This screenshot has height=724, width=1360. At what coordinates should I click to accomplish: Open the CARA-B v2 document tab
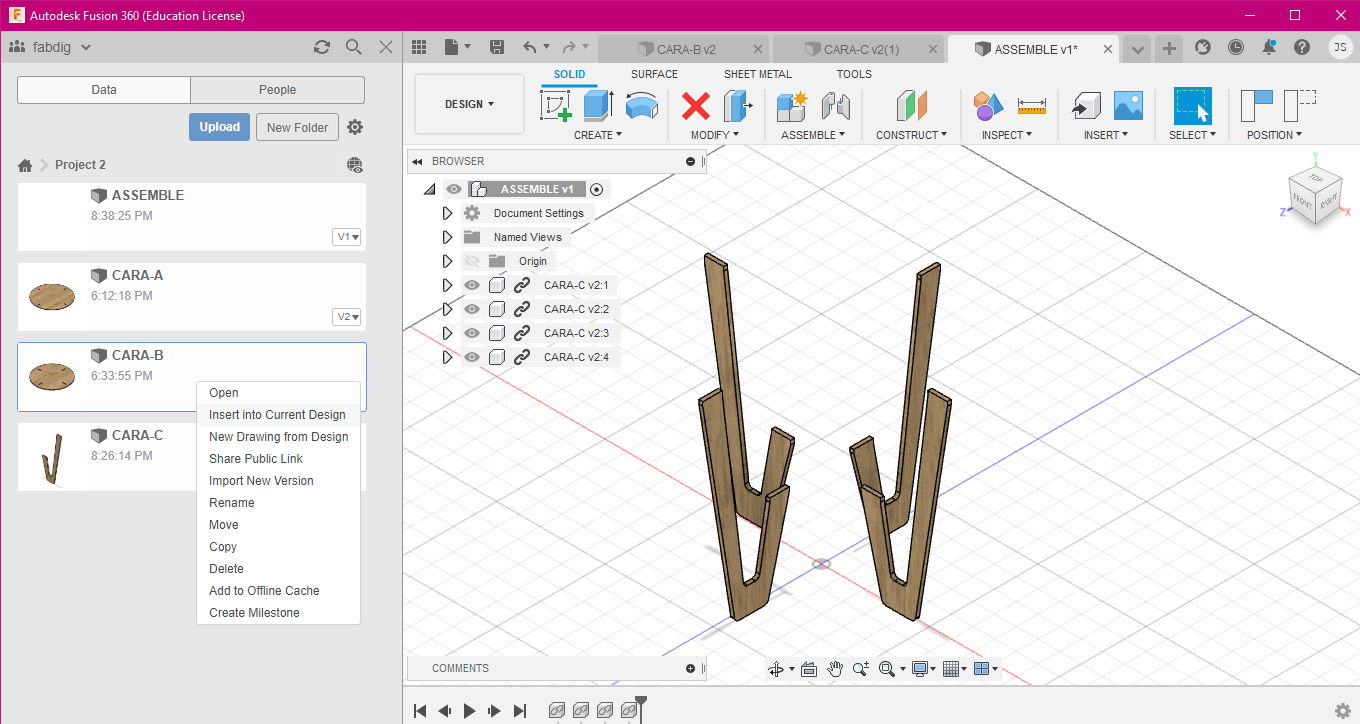pyautogui.click(x=686, y=49)
